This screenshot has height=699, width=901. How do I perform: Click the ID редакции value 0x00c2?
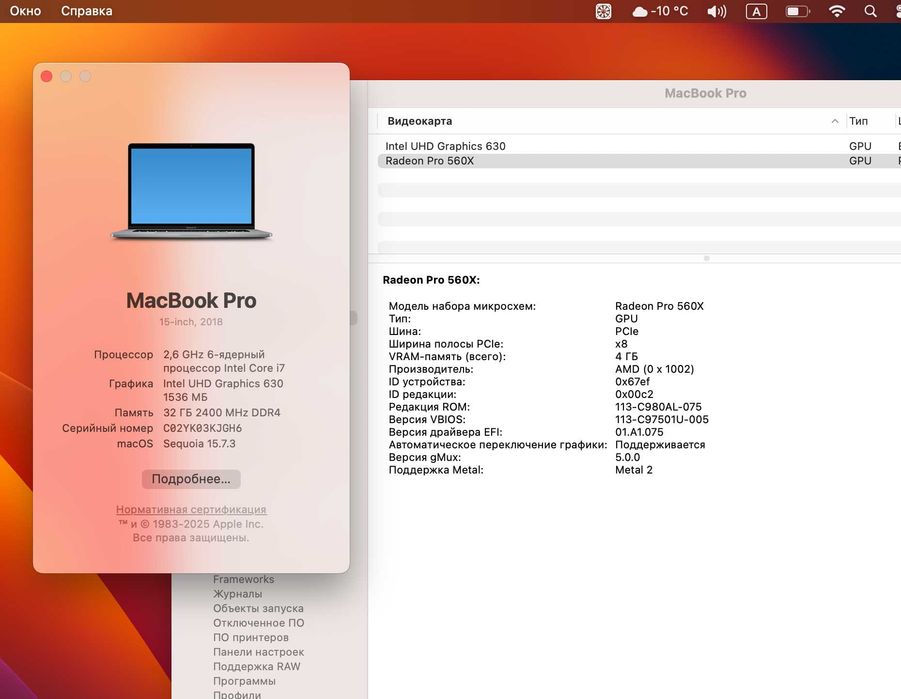634,394
